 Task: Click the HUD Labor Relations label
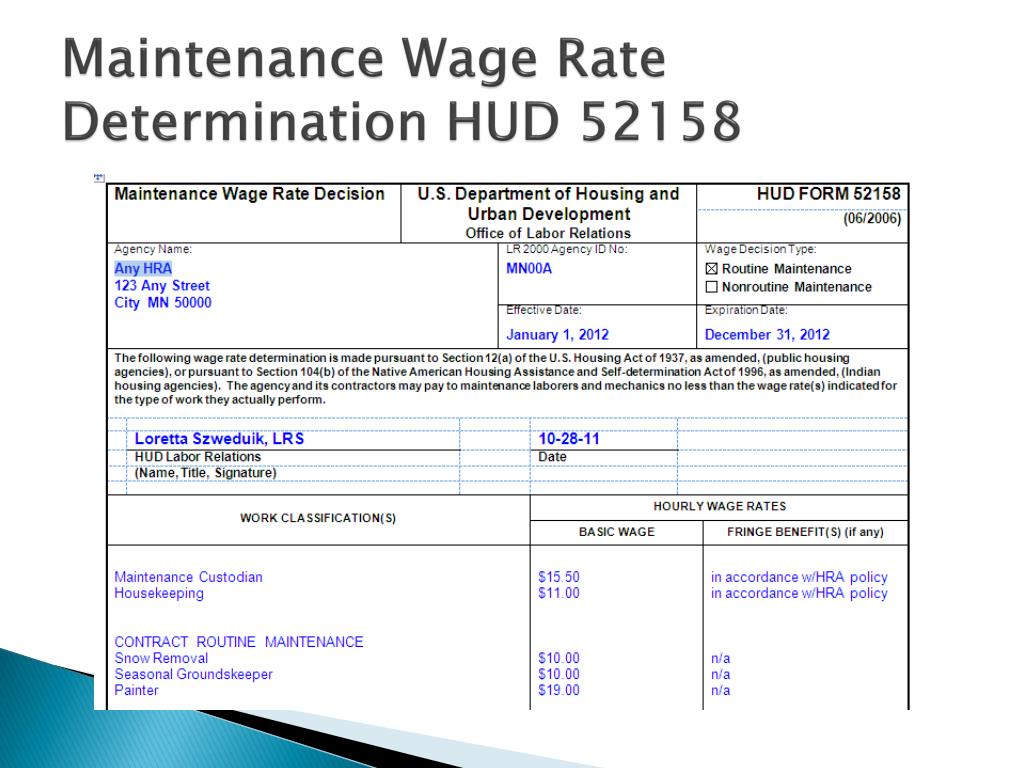coord(197,456)
